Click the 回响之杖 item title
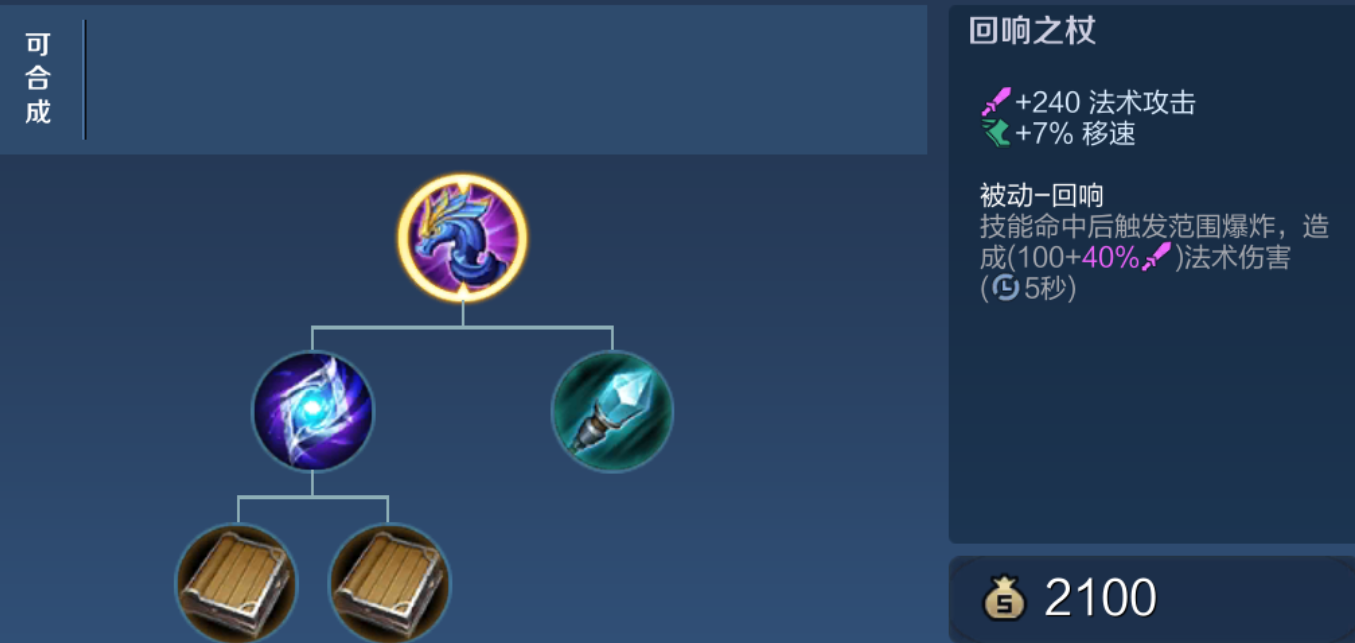The image size is (1355, 643). click(x=1032, y=31)
